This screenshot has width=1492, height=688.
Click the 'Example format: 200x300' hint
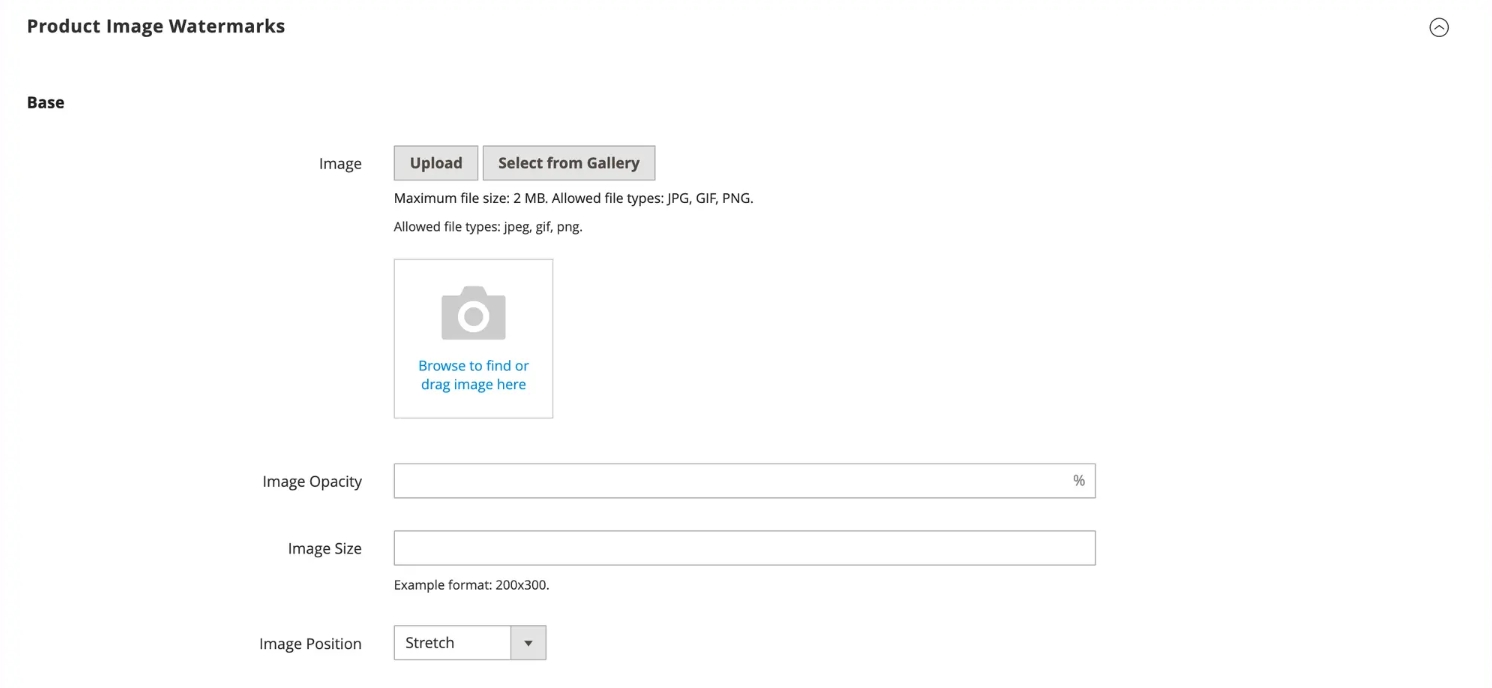tap(471, 585)
